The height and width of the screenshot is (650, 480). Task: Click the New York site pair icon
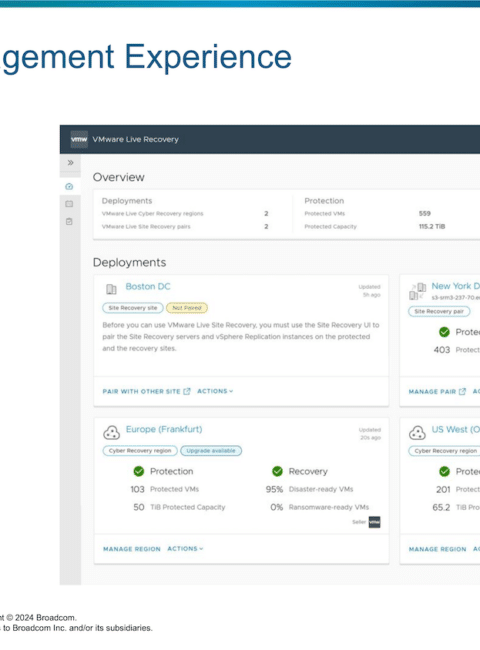pyautogui.click(x=417, y=291)
